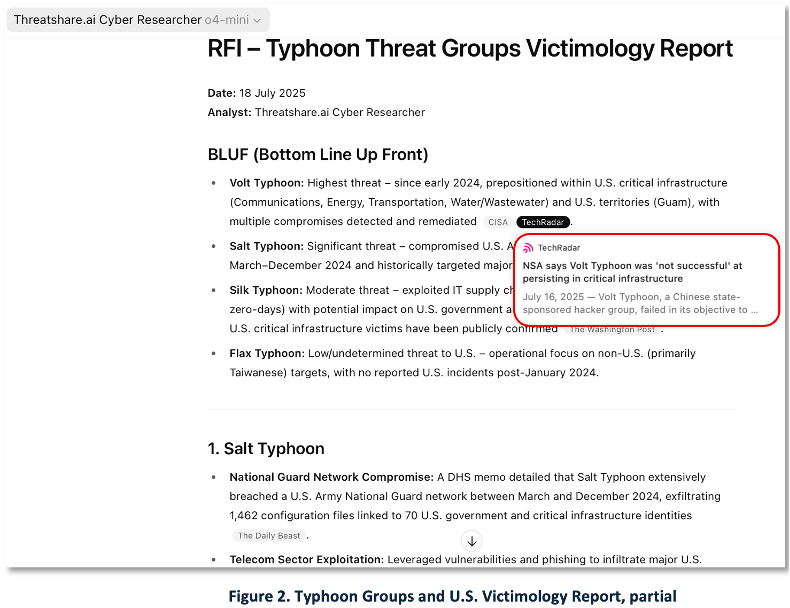This screenshot has width=790, height=608.
Task: Click the Date: 18 July 2025 line
Action: pos(256,93)
